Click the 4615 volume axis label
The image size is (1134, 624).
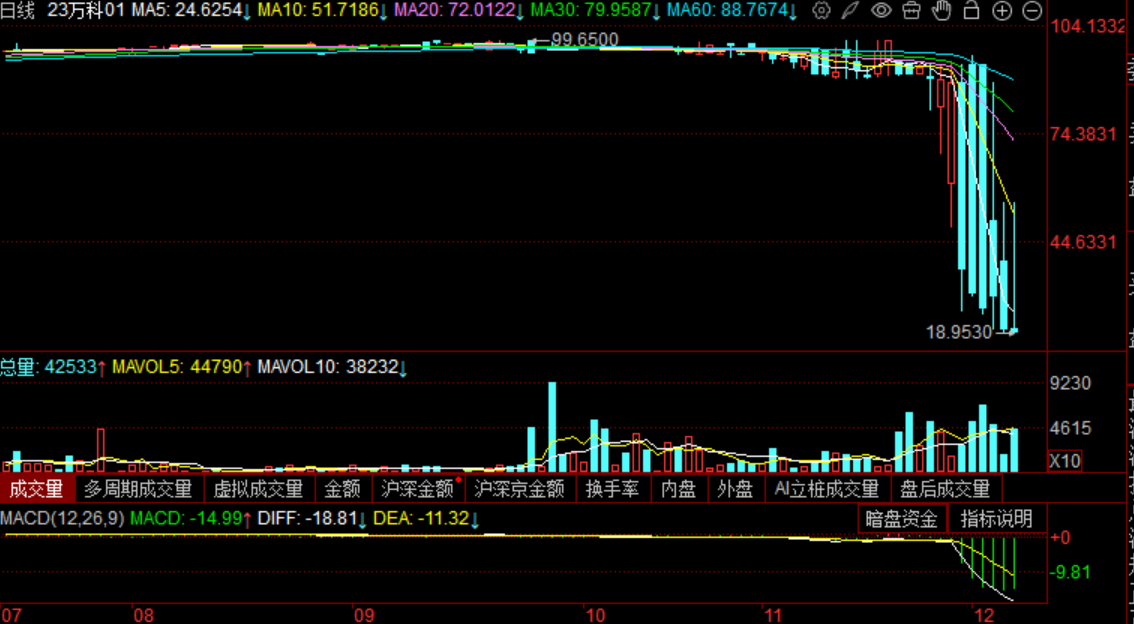1070,428
